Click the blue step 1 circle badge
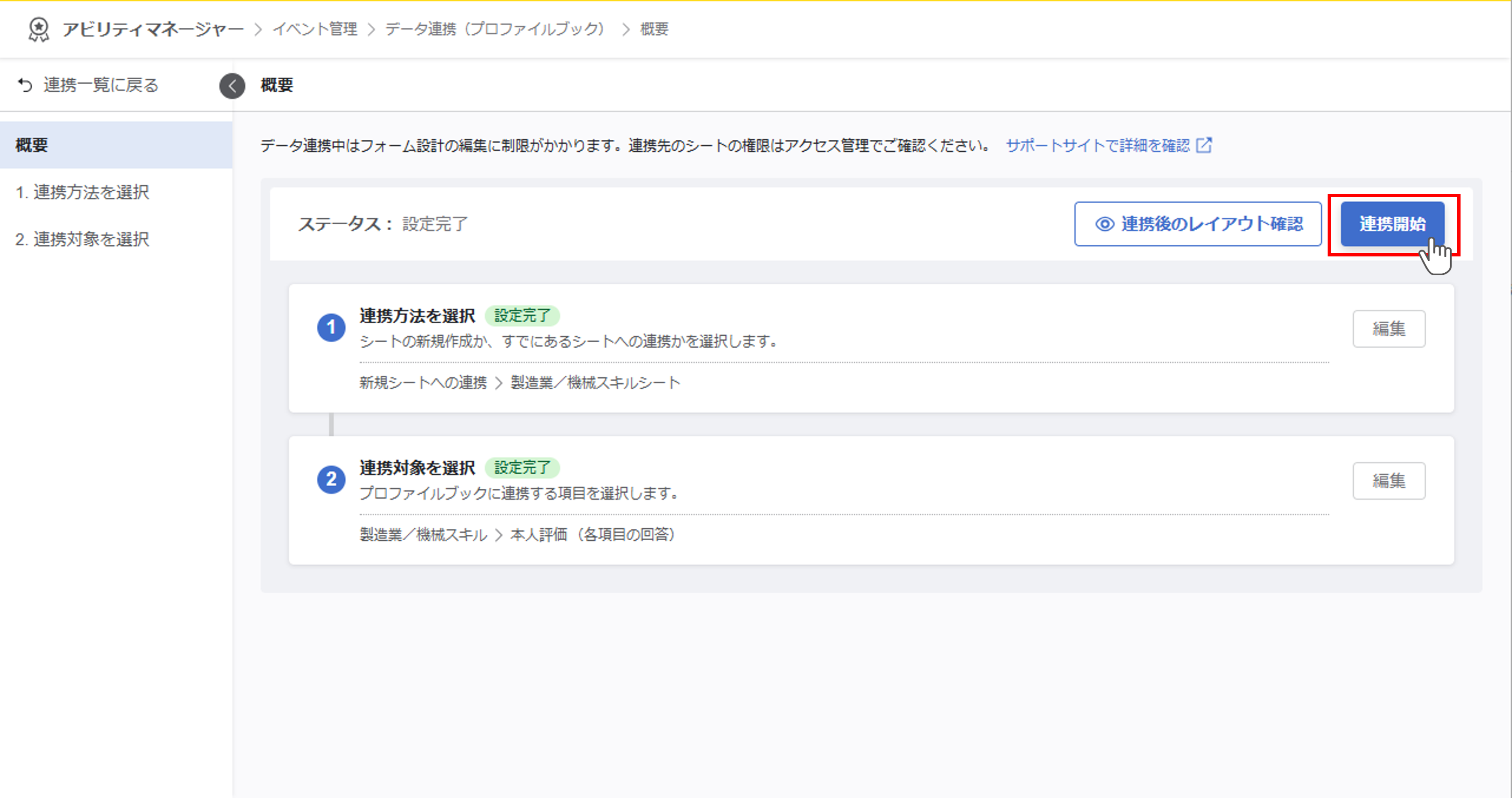Image resolution: width=1512 pixels, height=798 pixels. point(331,328)
